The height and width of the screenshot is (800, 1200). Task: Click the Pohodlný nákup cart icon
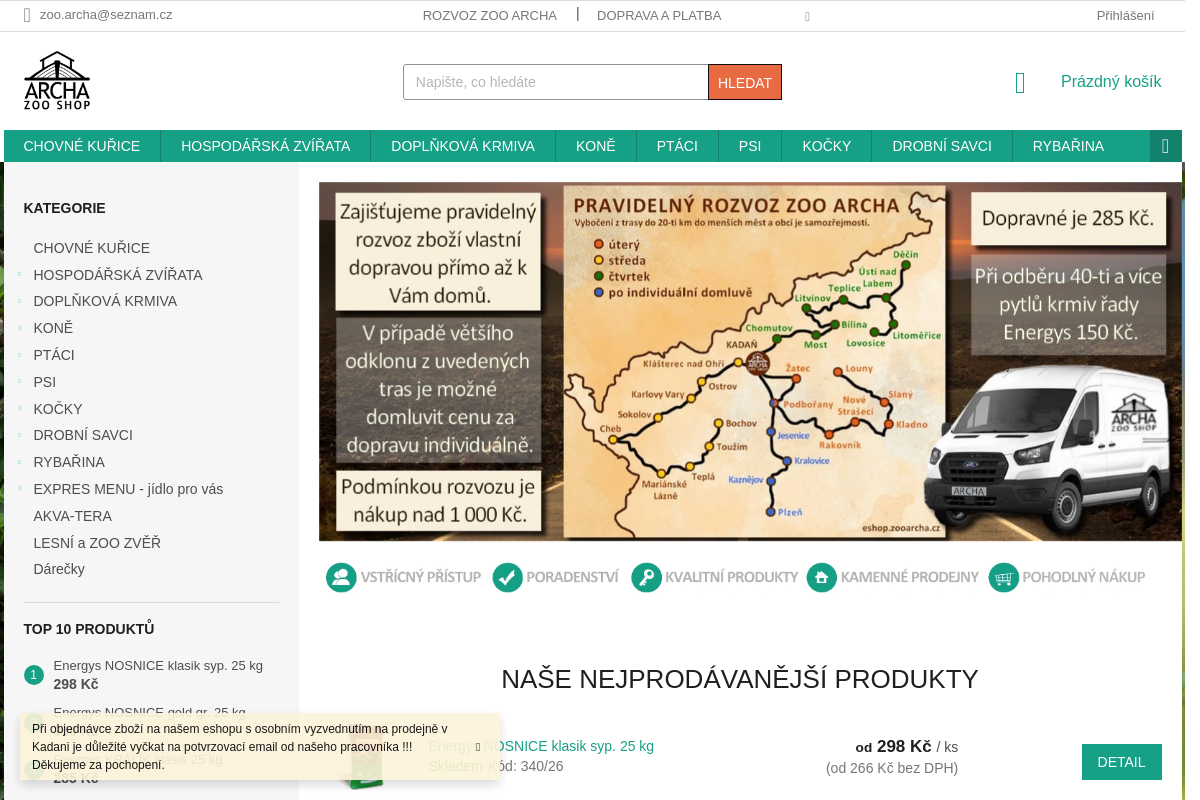[1004, 577]
